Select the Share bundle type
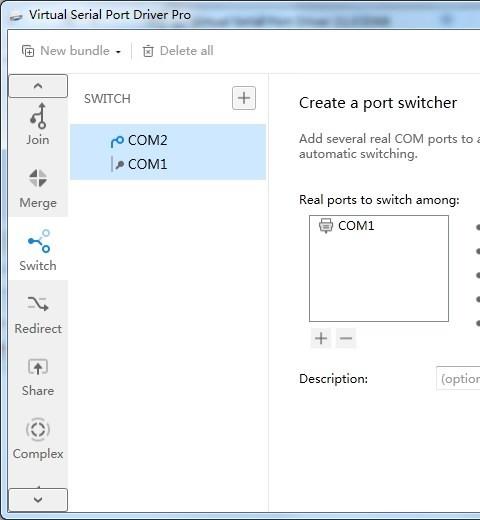 pos(38,375)
